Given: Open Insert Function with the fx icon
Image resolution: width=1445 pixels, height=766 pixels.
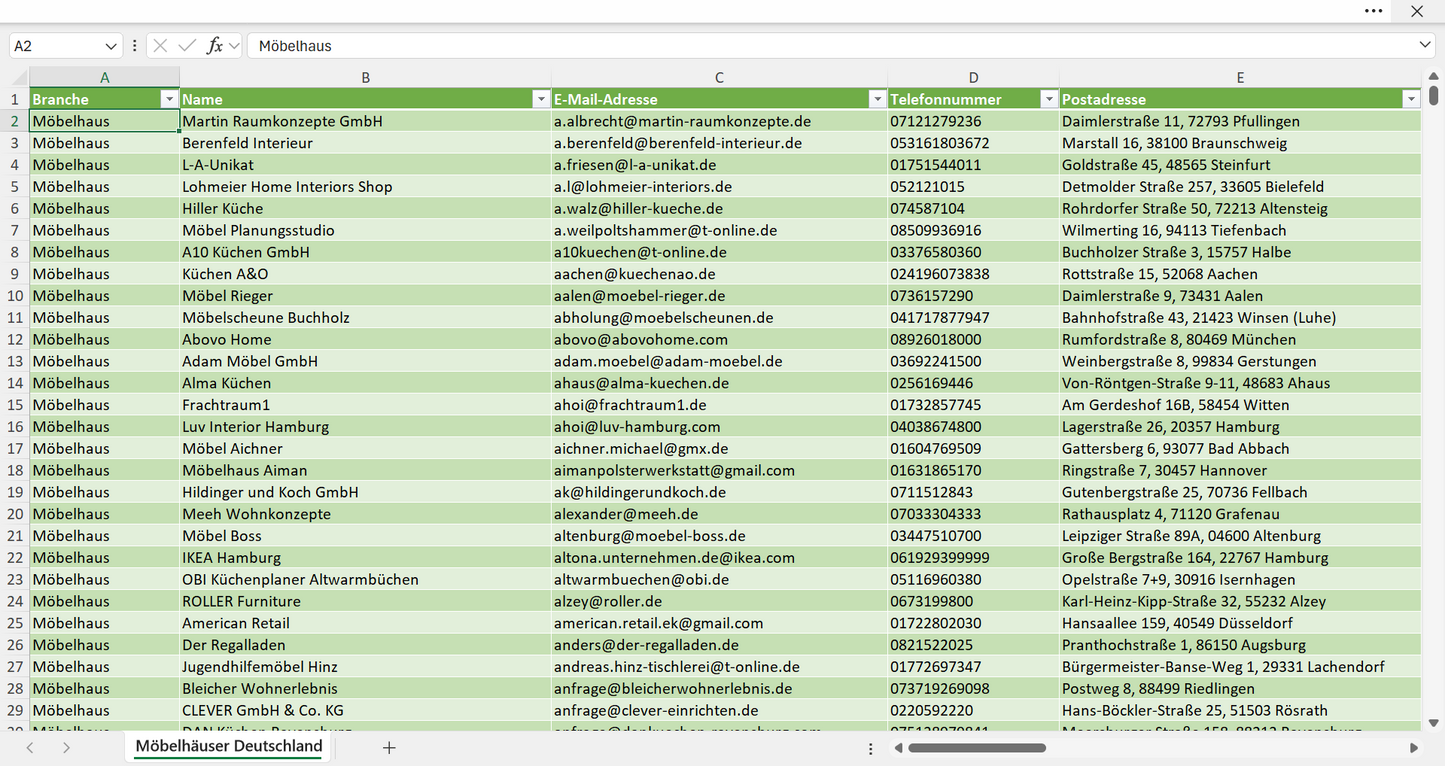Looking at the screenshot, I should click(214, 46).
